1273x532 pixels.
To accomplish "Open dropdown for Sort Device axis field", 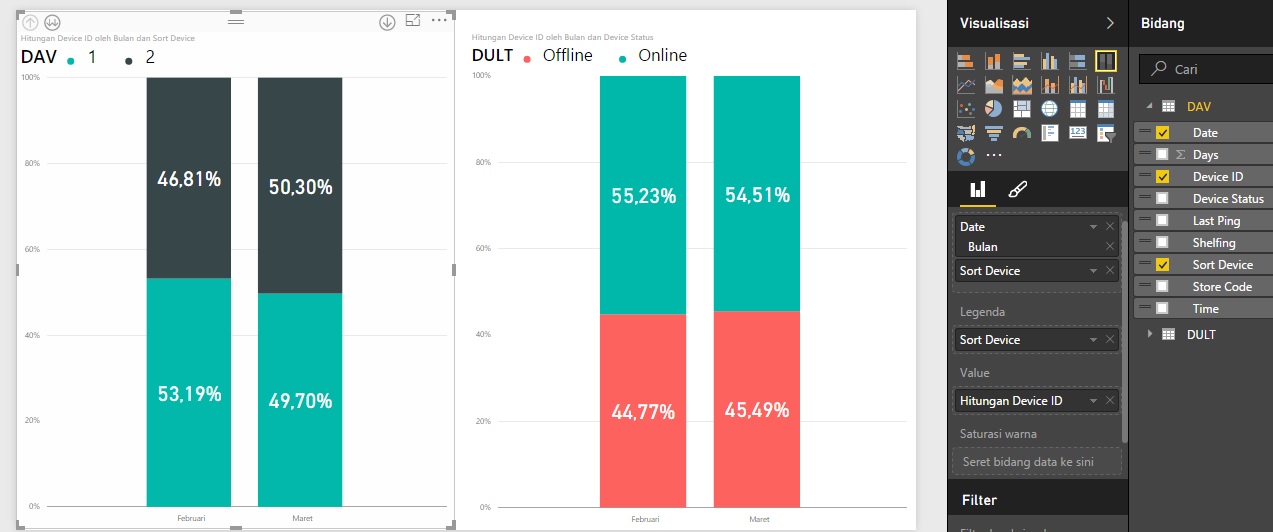I will pos(1094,271).
